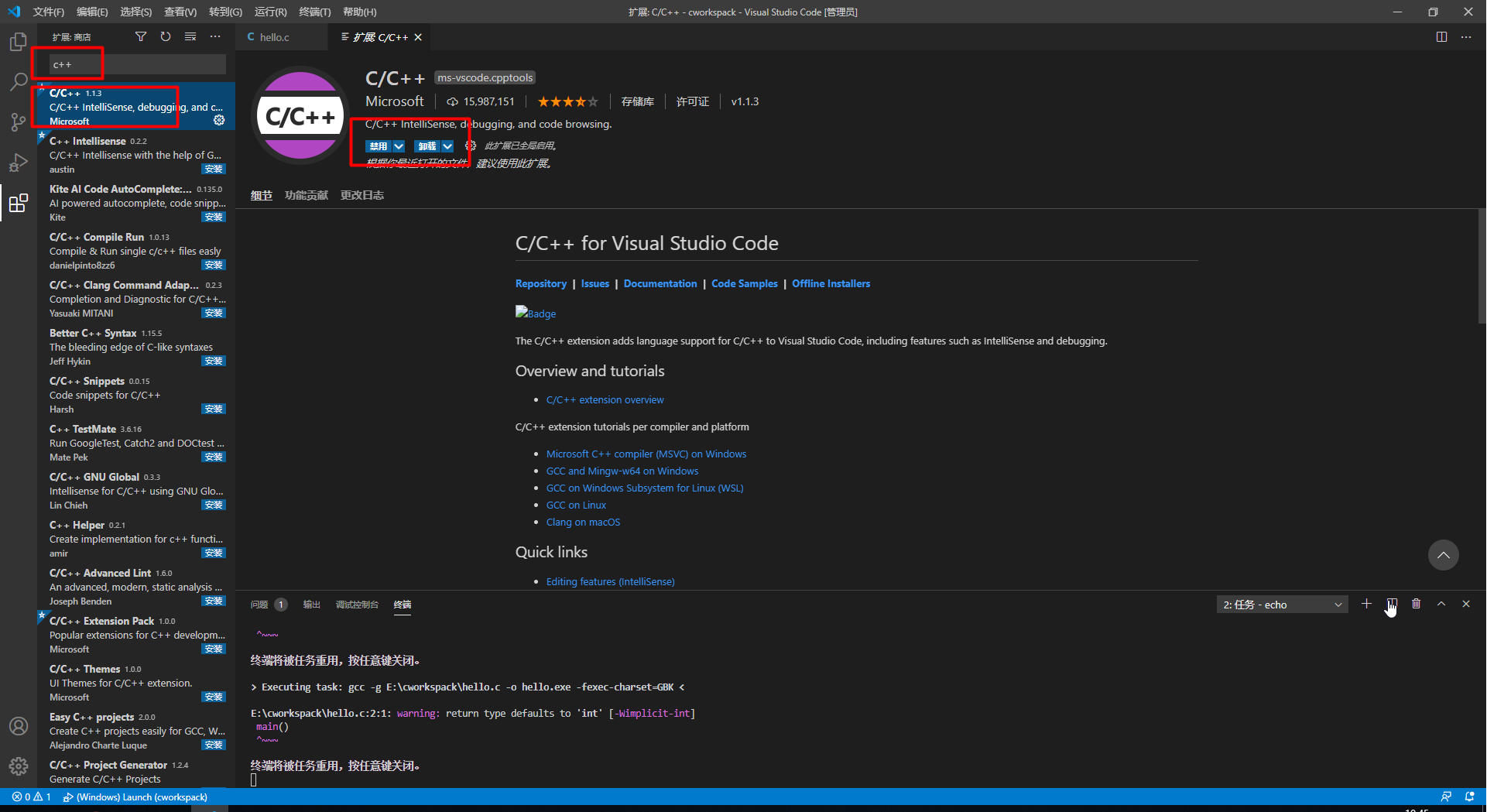The height and width of the screenshot is (812, 1487).
Task: Expand the 卸载 dropdown arrow
Action: pos(447,146)
